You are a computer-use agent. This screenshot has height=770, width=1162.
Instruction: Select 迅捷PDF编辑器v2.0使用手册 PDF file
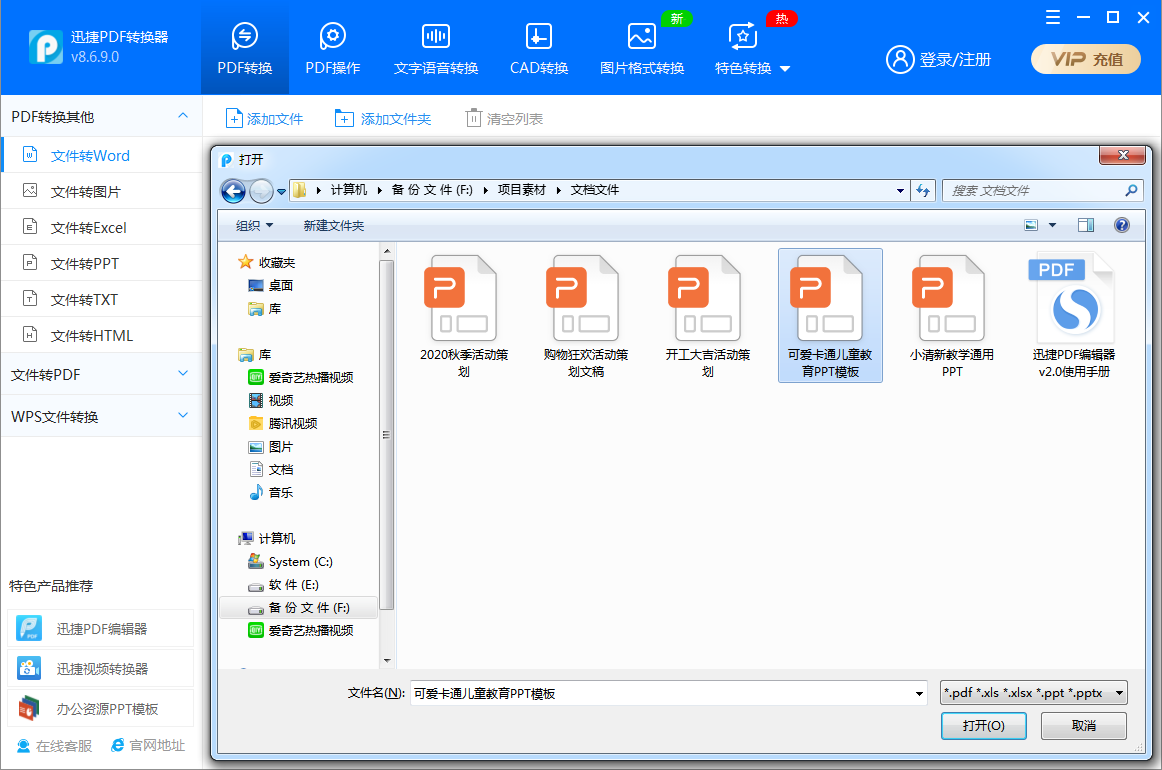tap(1074, 316)
